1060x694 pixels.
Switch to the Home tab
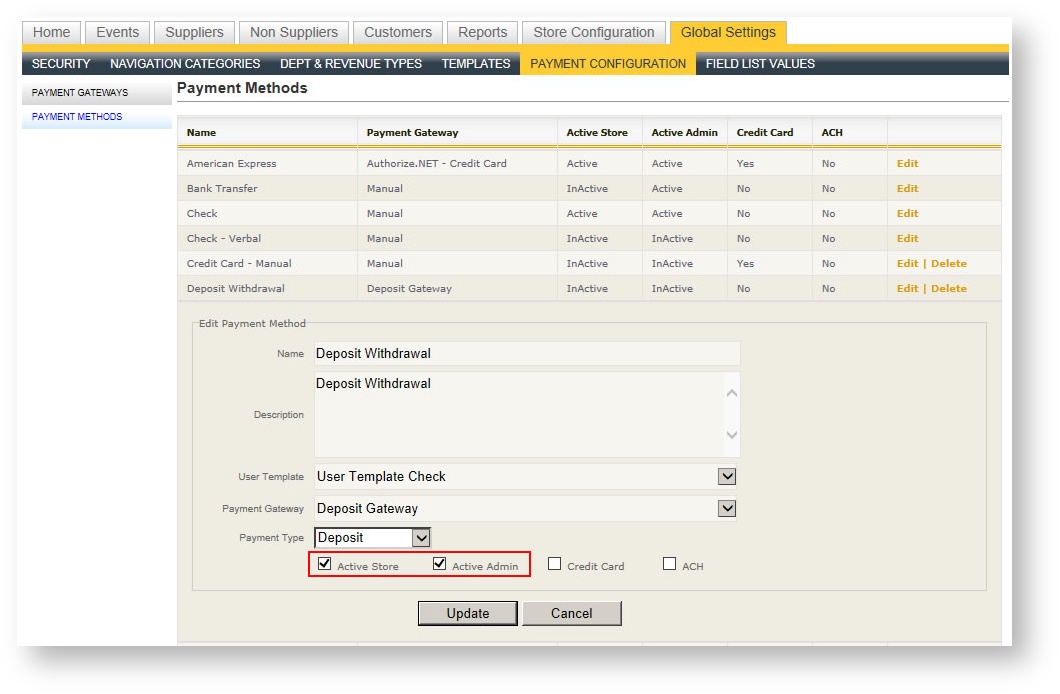coord(50,32)
